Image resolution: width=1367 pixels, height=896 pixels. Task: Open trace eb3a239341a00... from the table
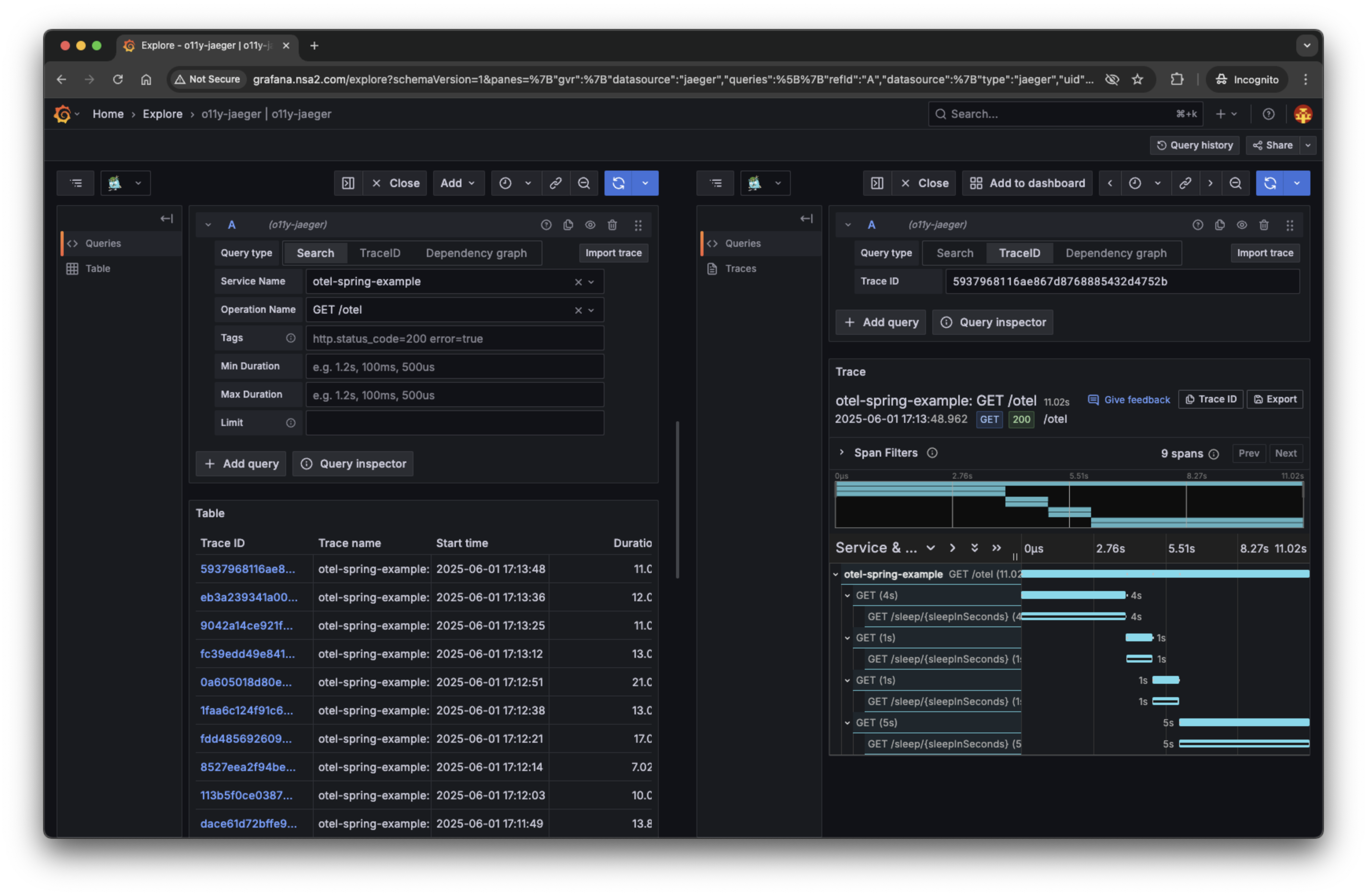tap(249, 597)
